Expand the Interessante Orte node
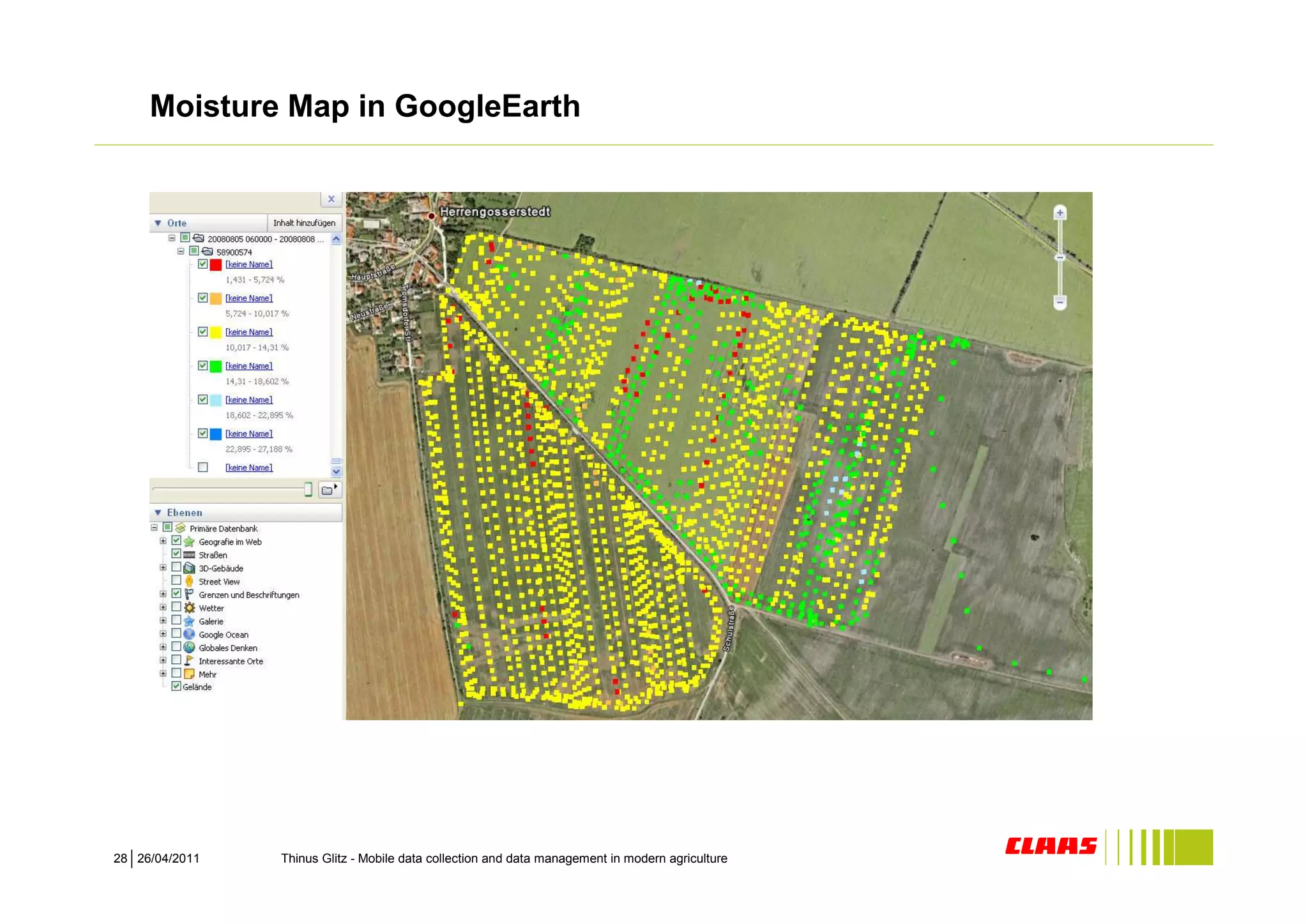This screenshot has width=1308, height=924. pos(163,661)
